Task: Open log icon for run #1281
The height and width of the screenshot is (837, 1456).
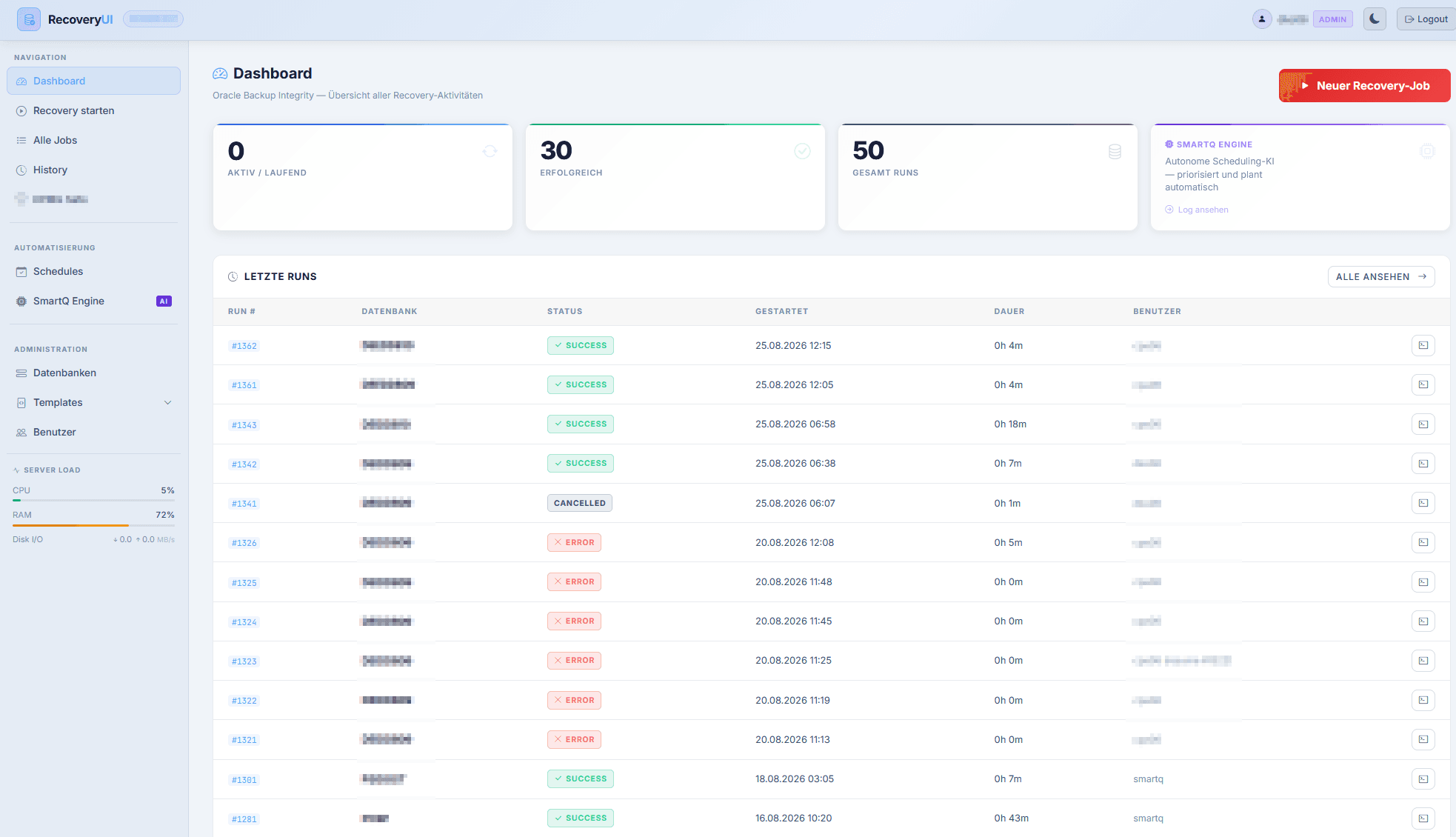Action: click(1423, 818)
